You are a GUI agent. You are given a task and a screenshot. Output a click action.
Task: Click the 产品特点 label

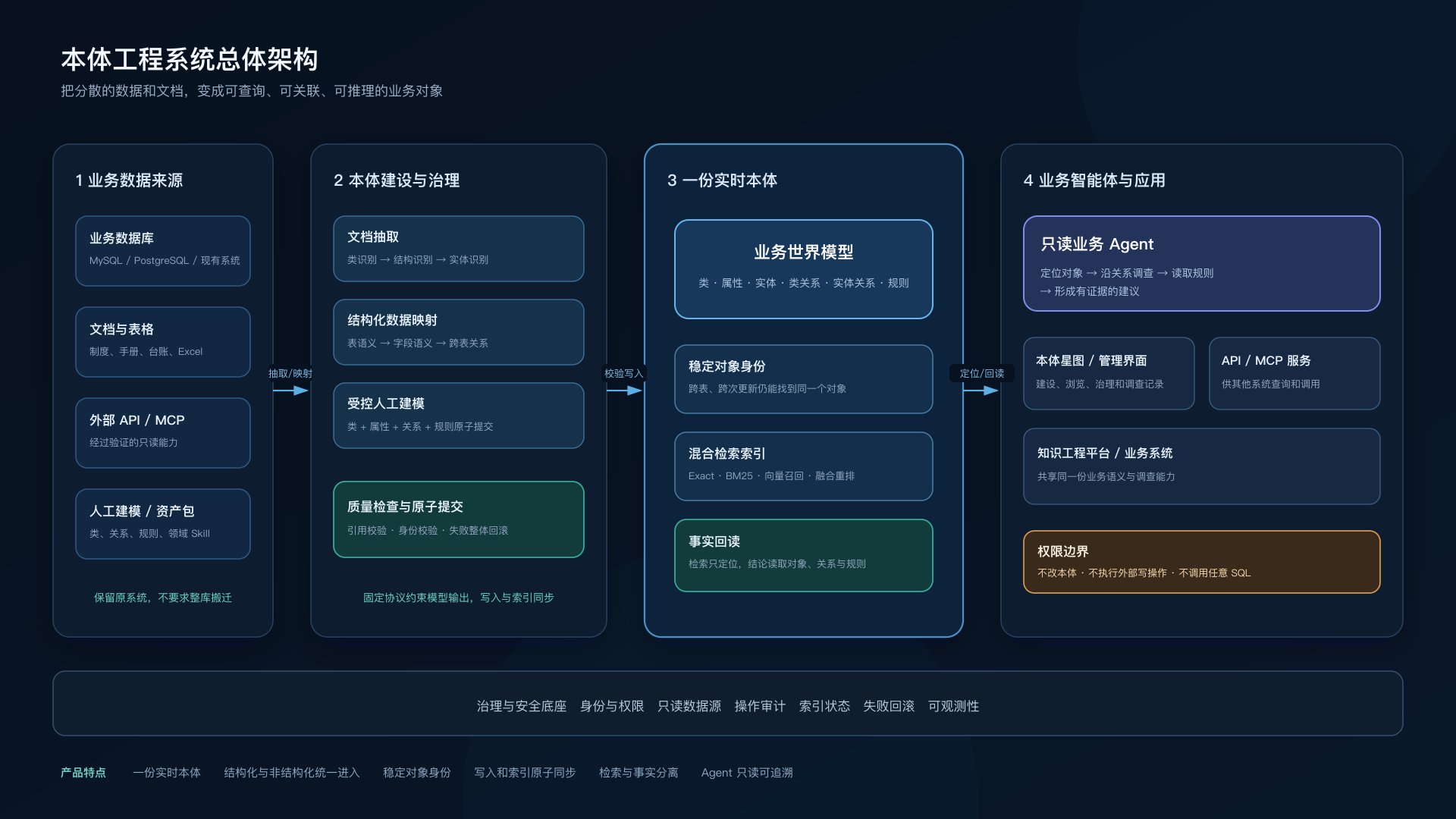pos(83,773)
